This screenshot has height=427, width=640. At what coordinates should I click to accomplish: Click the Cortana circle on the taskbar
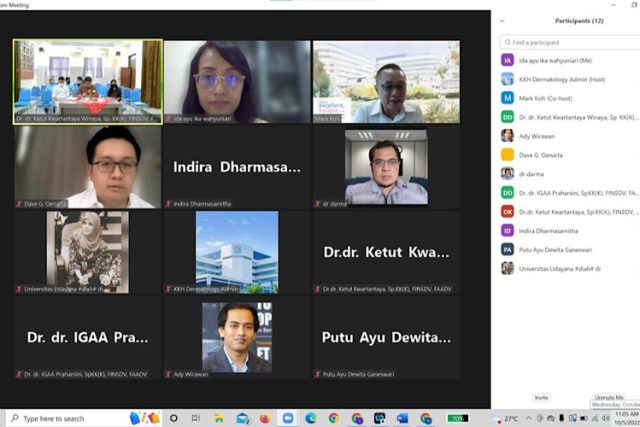173,418
